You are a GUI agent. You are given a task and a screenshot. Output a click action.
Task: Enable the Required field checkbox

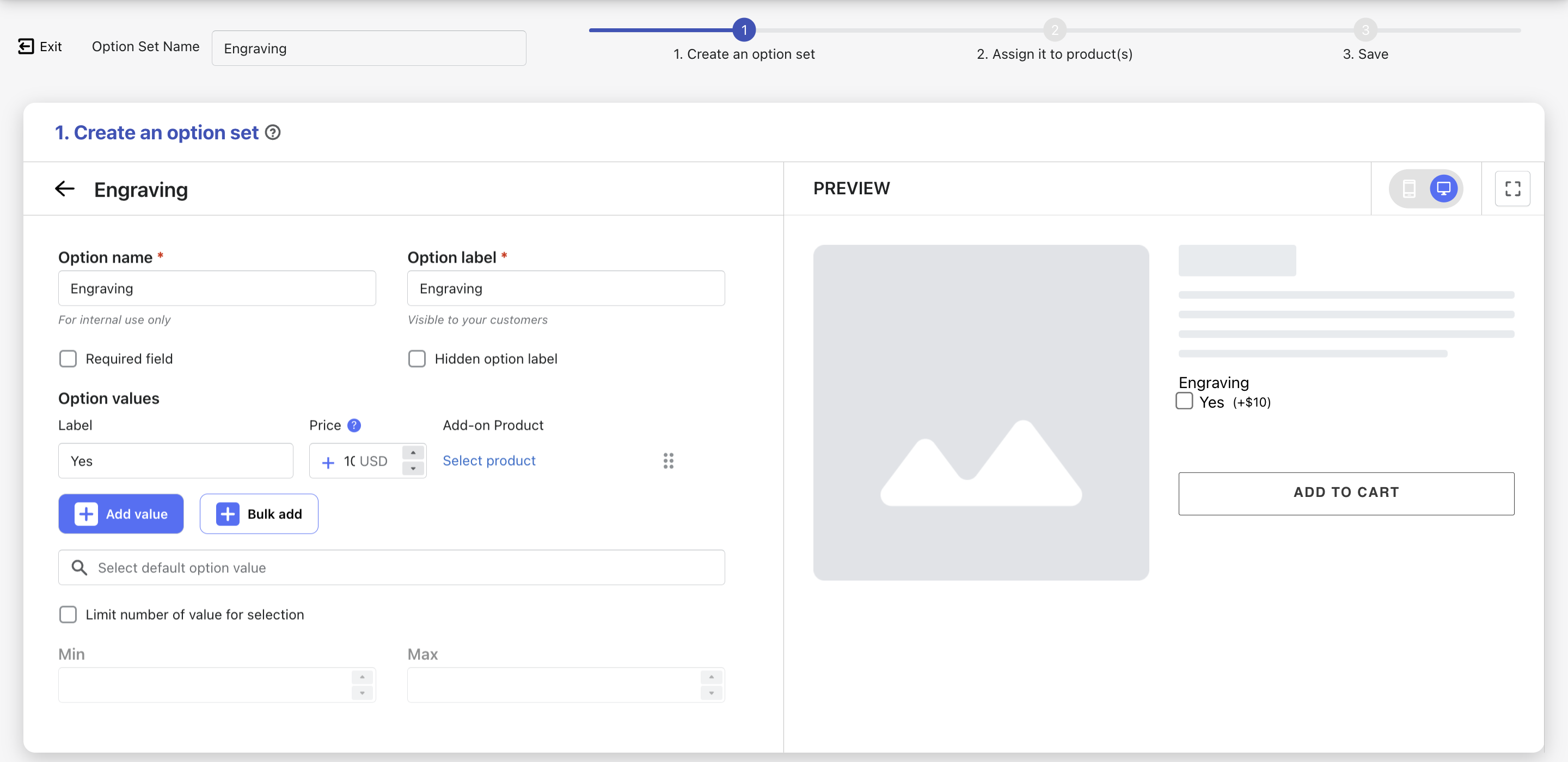[68, 359]
